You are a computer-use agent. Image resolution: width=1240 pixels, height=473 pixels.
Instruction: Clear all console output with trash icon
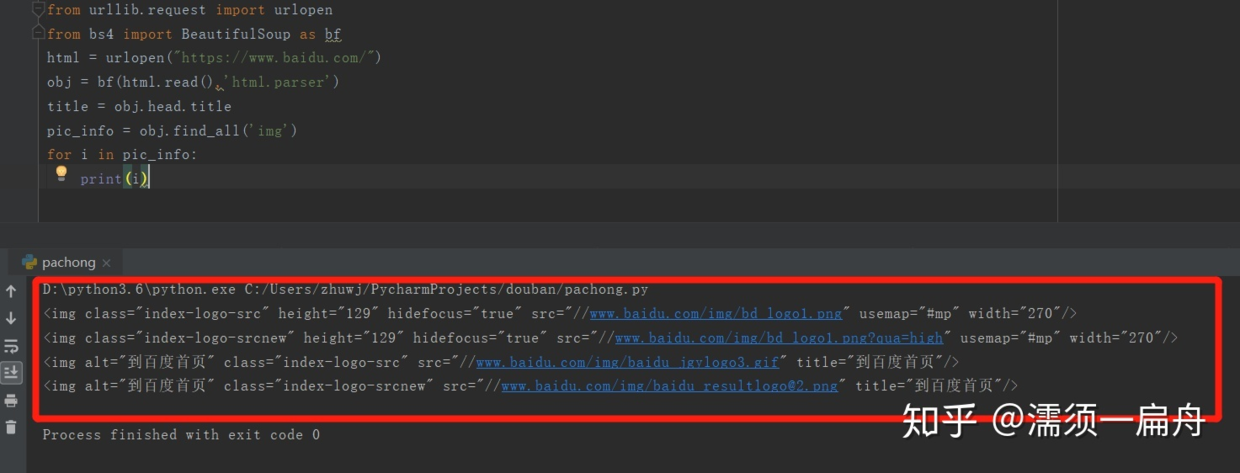coord(11,428)
